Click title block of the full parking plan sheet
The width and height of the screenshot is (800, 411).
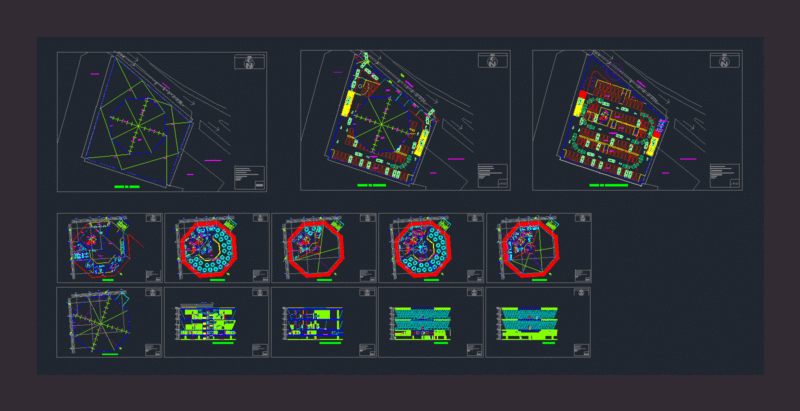[725, 175]
